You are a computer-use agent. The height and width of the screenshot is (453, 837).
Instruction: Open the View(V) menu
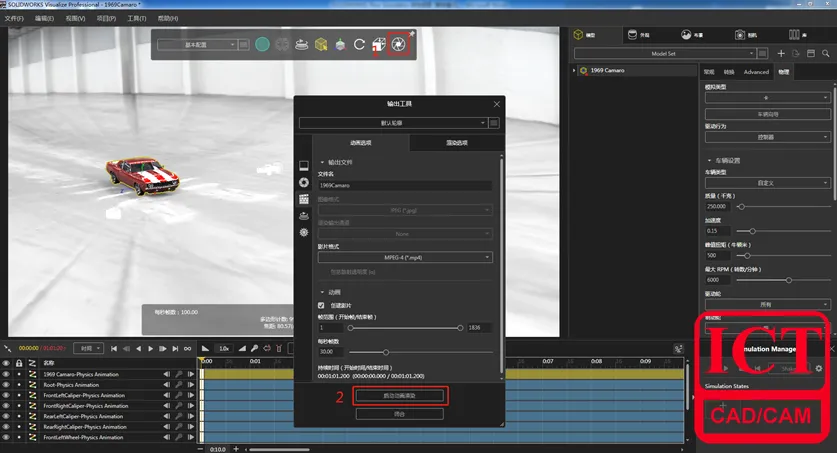(x=75, y=18)
